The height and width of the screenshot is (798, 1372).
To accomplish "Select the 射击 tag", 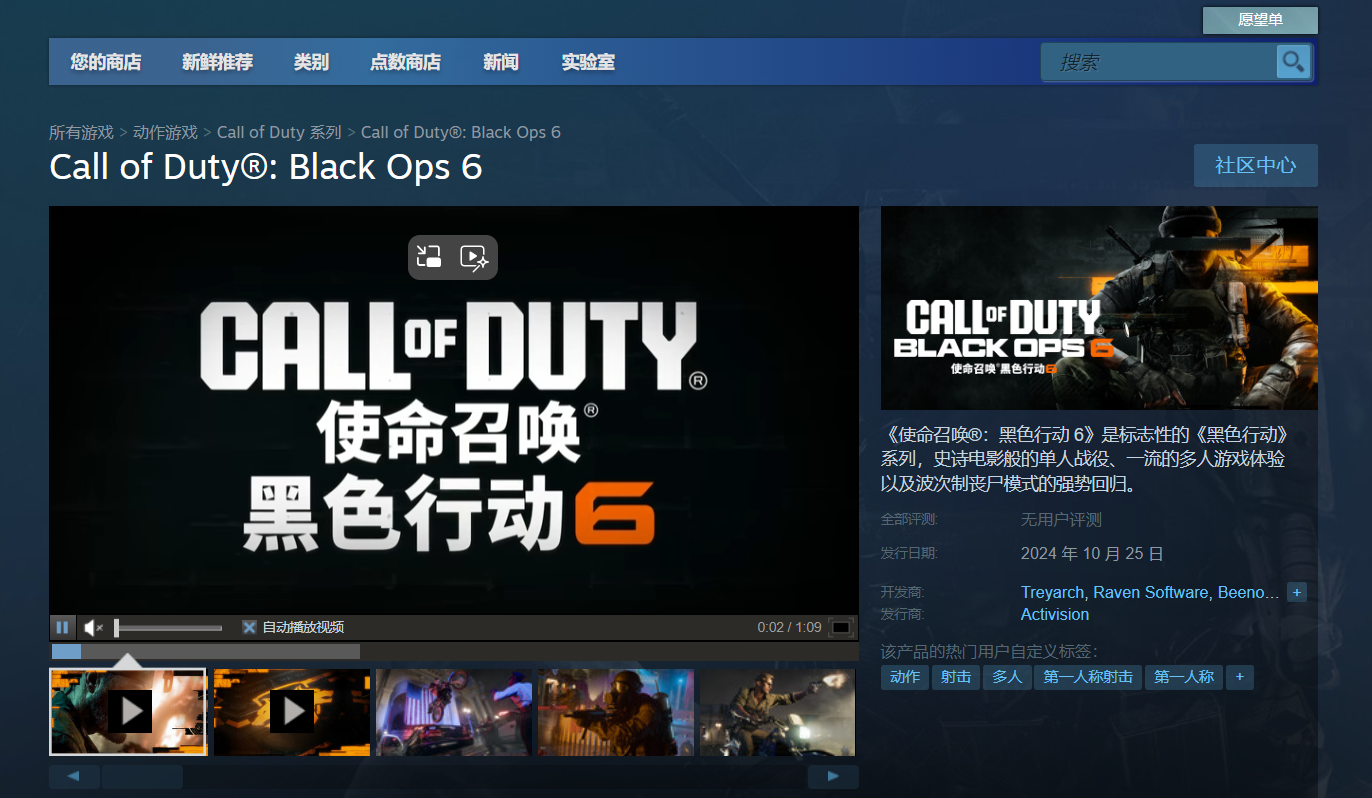I will pos(956,677).
